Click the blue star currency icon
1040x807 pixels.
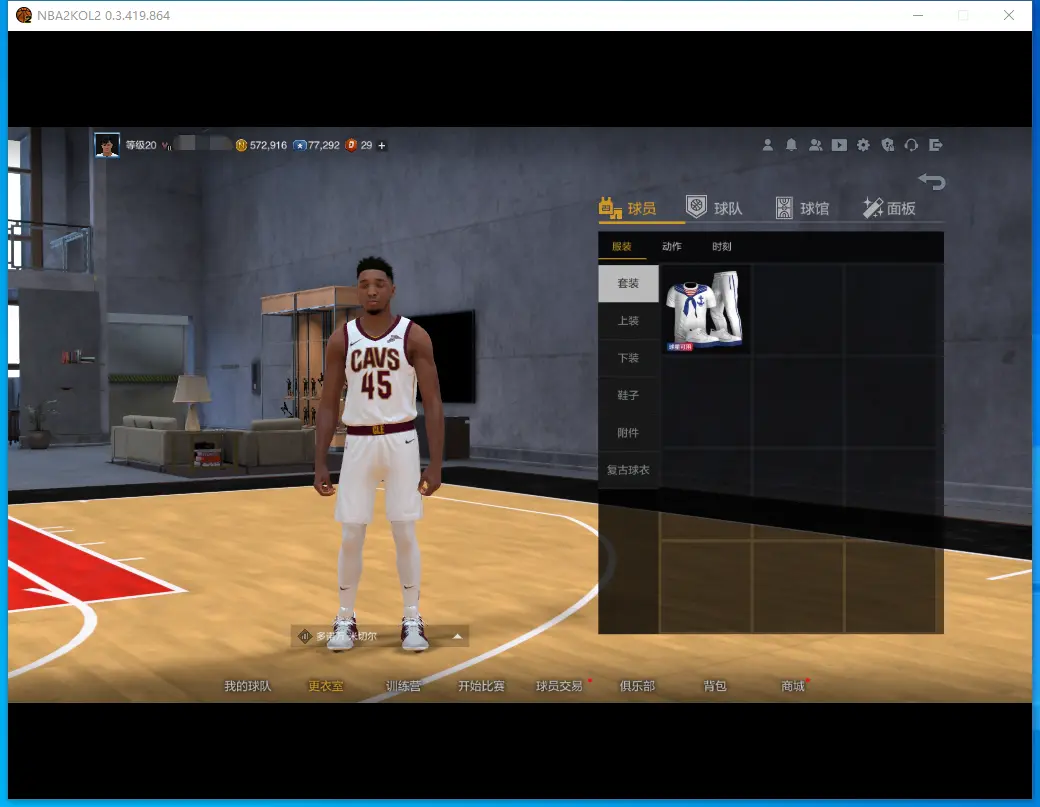(300, 145)
